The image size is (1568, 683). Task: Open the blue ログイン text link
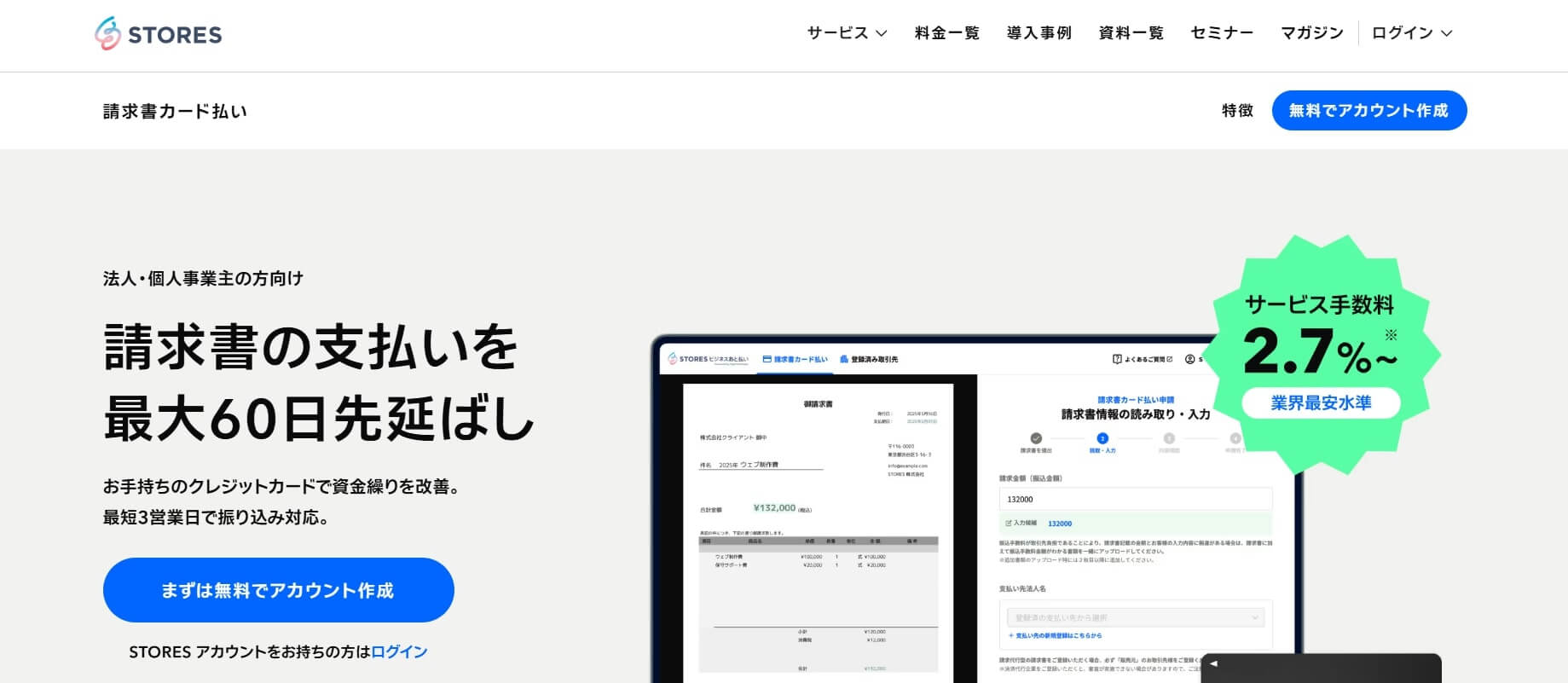[x=399, y=651]
